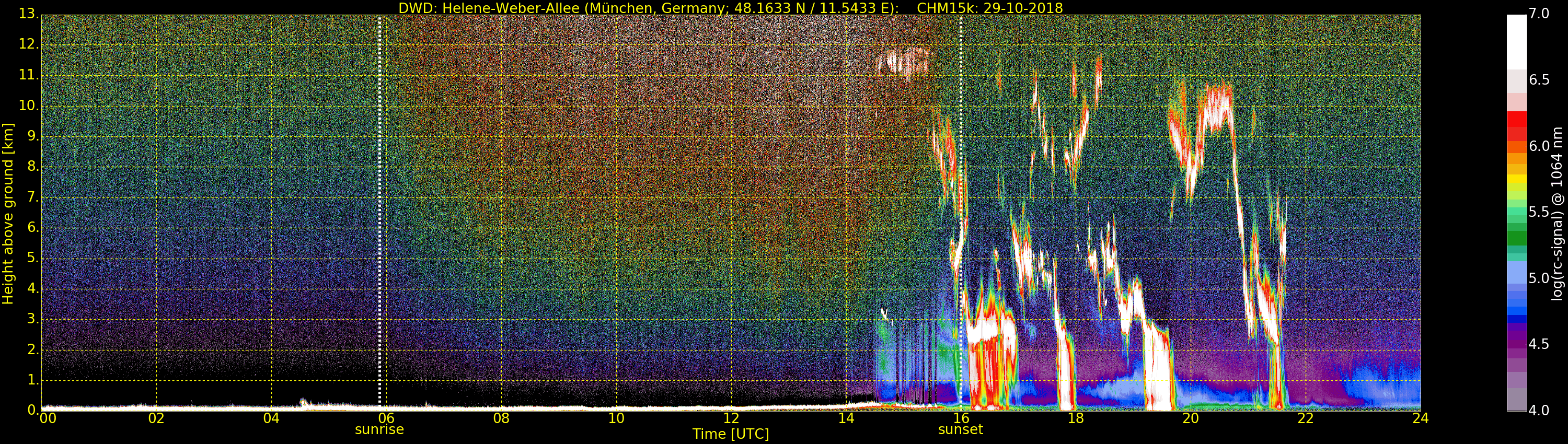The height and width of the screenshot is (444, 1568).
Task: Click height axis tick '11.'
Action: point(28,75)
